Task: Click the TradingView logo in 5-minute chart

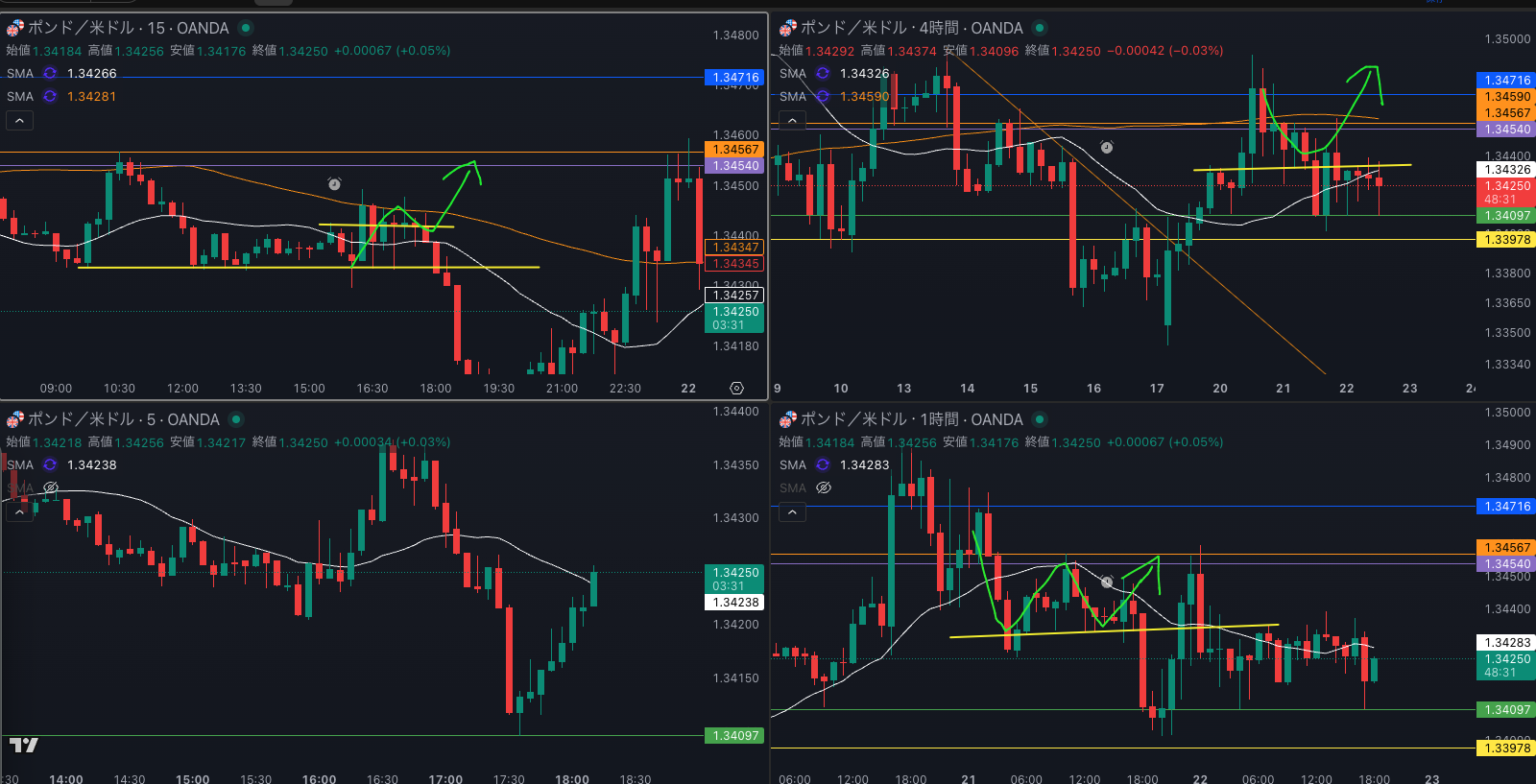Action: 24,746
